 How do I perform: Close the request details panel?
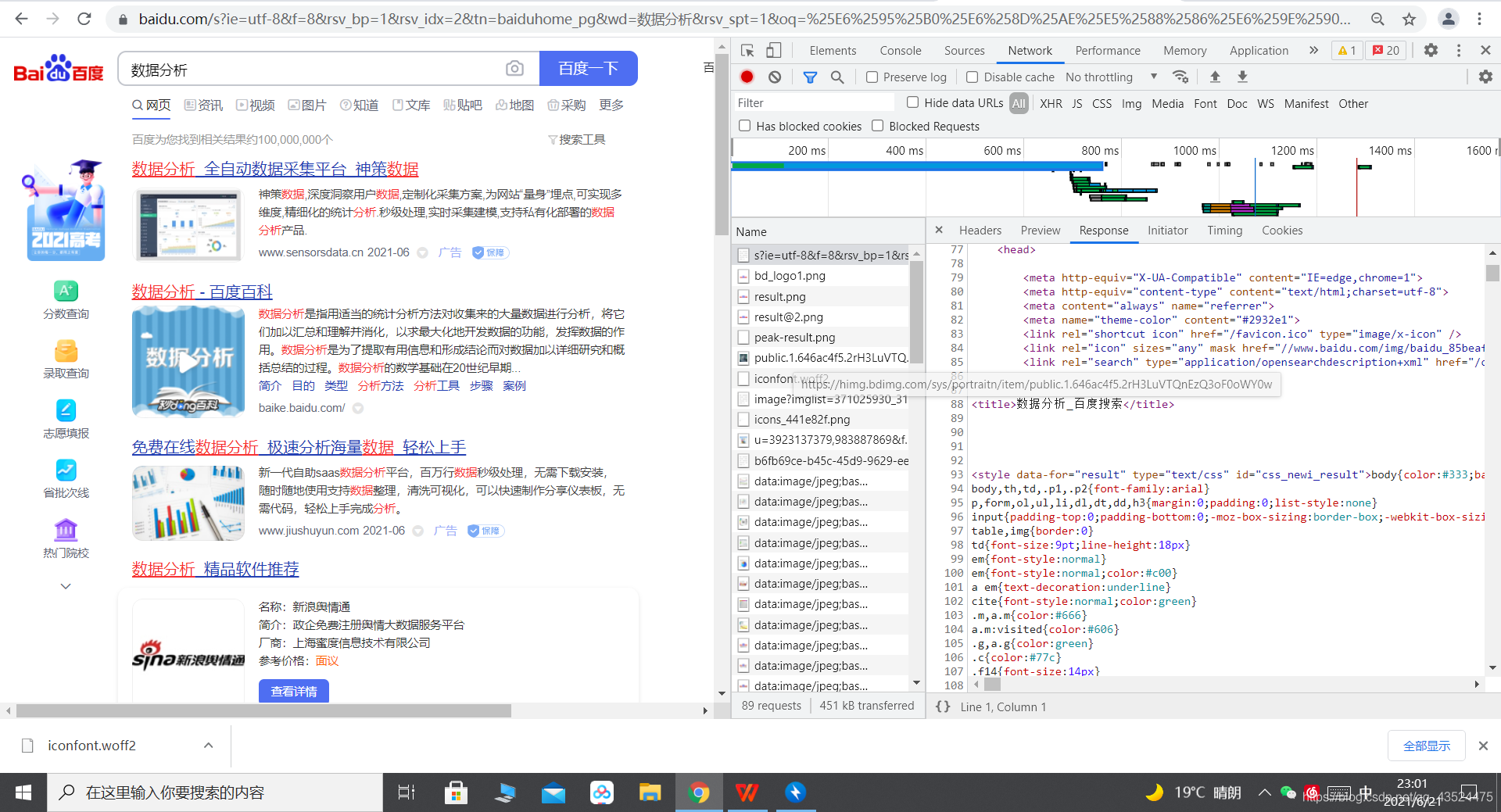click(939, 230)
